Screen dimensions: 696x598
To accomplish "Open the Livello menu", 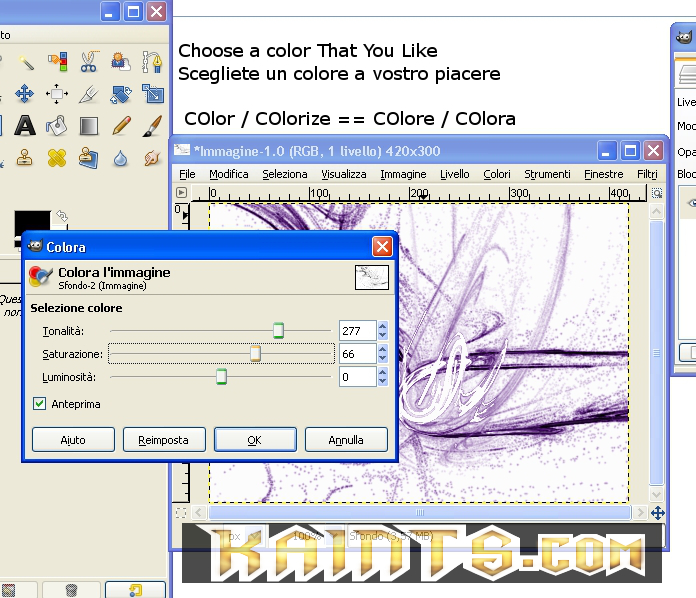I will coord(455,174).
